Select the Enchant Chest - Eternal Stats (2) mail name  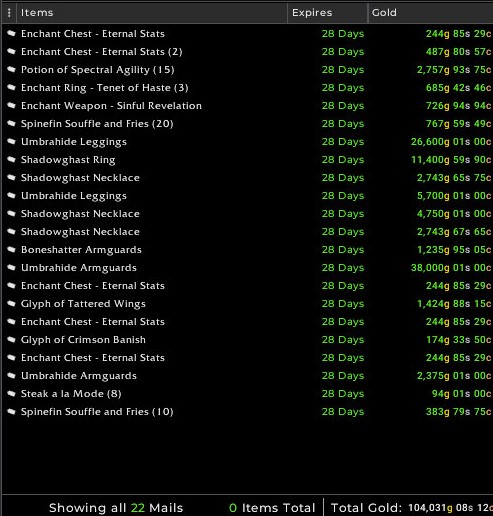click(x=102, y=52)
